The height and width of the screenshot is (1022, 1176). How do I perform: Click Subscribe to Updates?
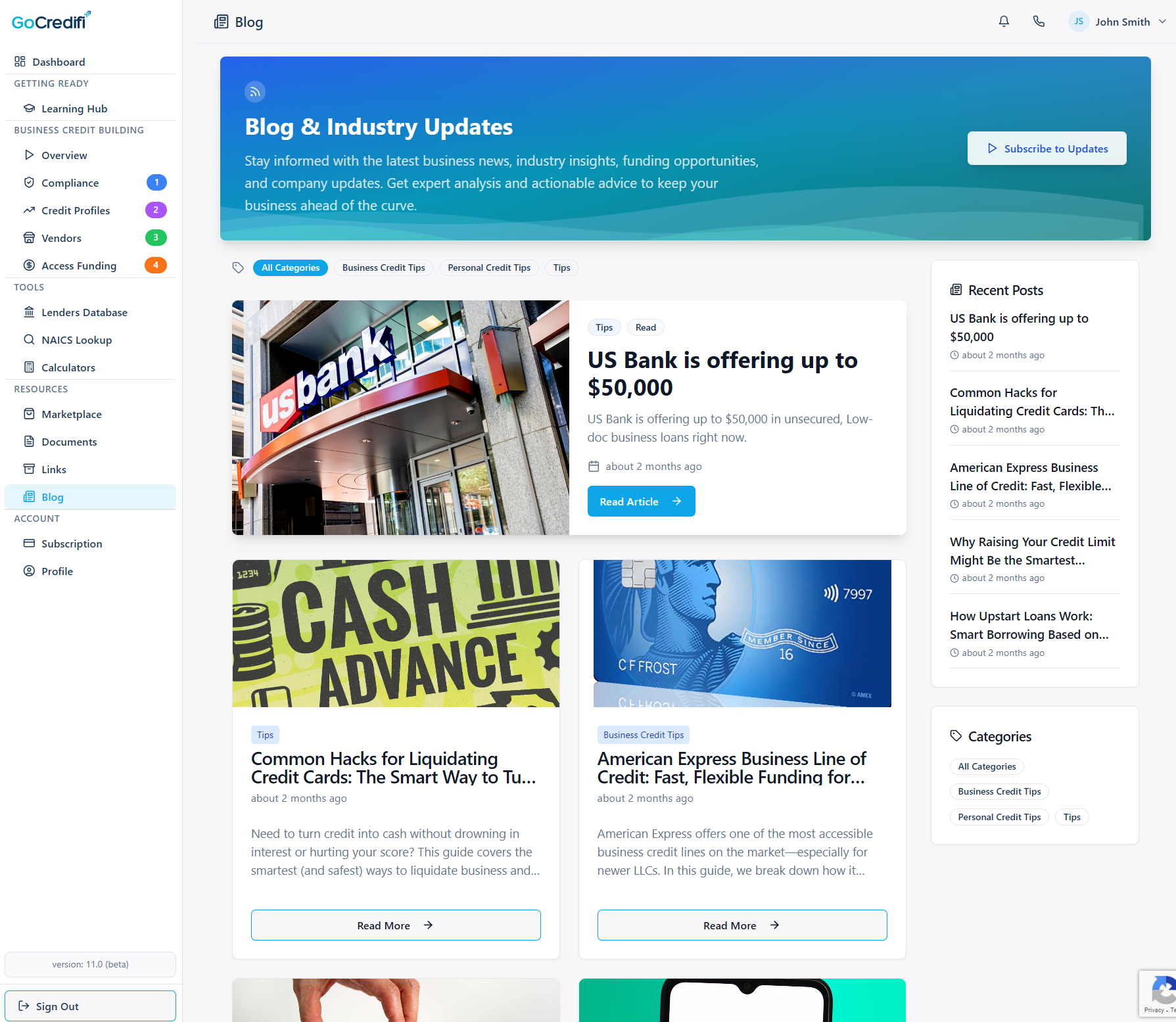(x=1047, y=148)
